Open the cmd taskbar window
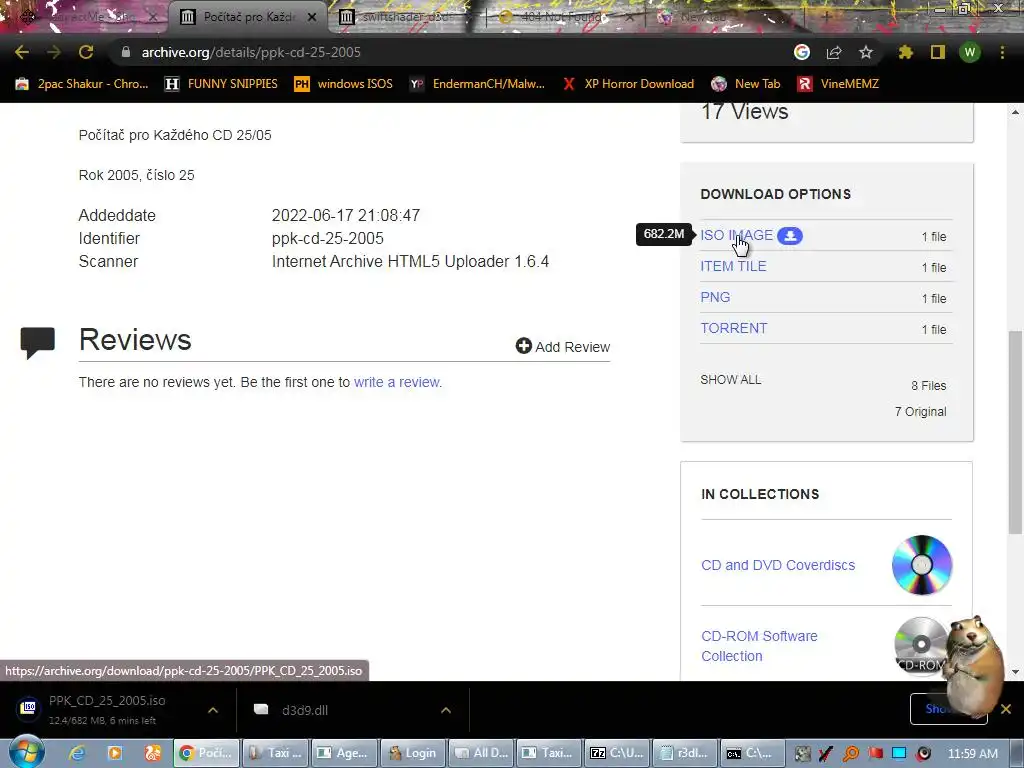The image size is (1024, 768). coord(752,753)
